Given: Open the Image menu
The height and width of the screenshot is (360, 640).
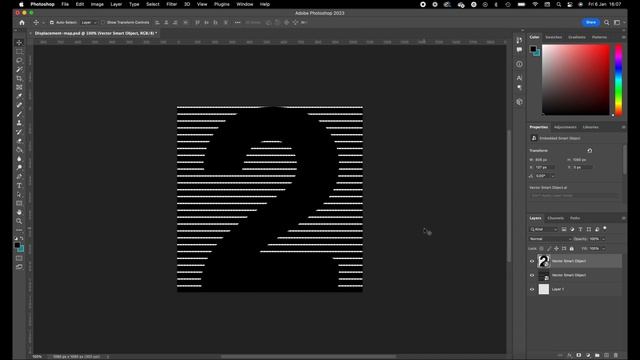Looking at the screenshot, I should [x=97, y=4].
